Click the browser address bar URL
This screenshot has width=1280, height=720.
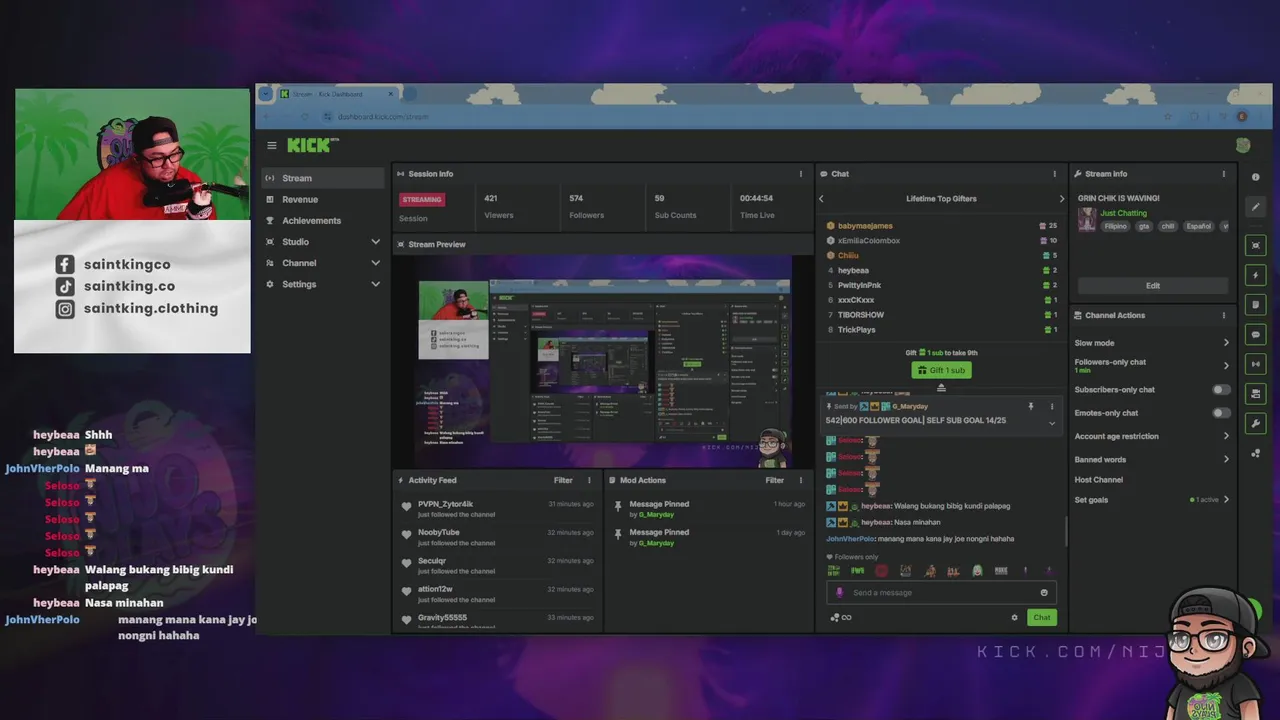click(382, 117)
